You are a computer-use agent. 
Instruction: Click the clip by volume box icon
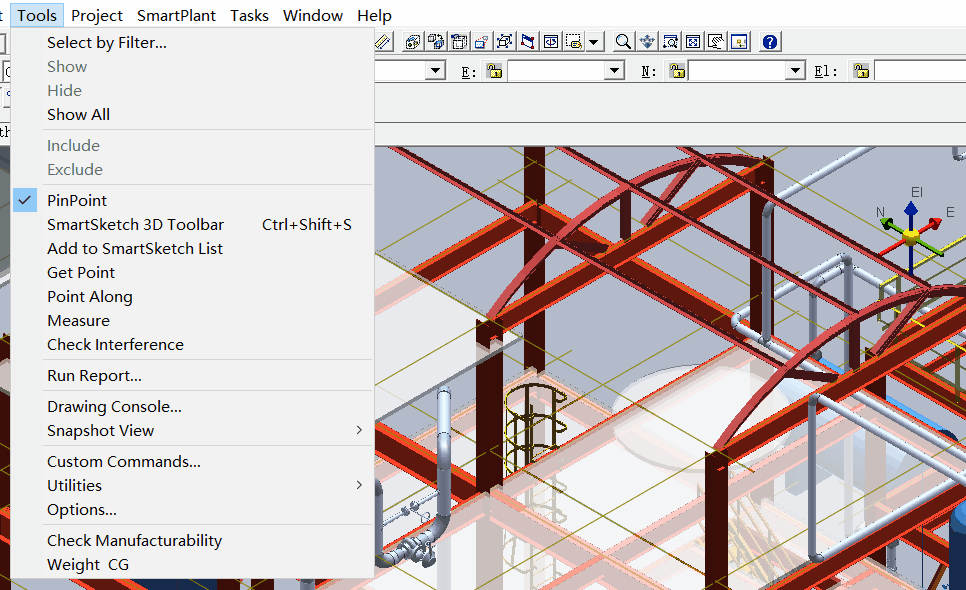pyautogui.click(x=459, y=42)
